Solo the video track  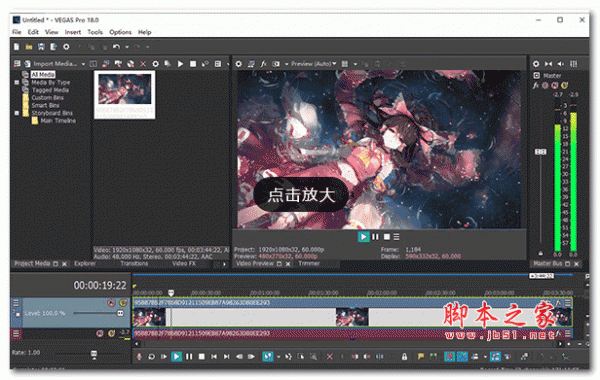click(123, 303)
